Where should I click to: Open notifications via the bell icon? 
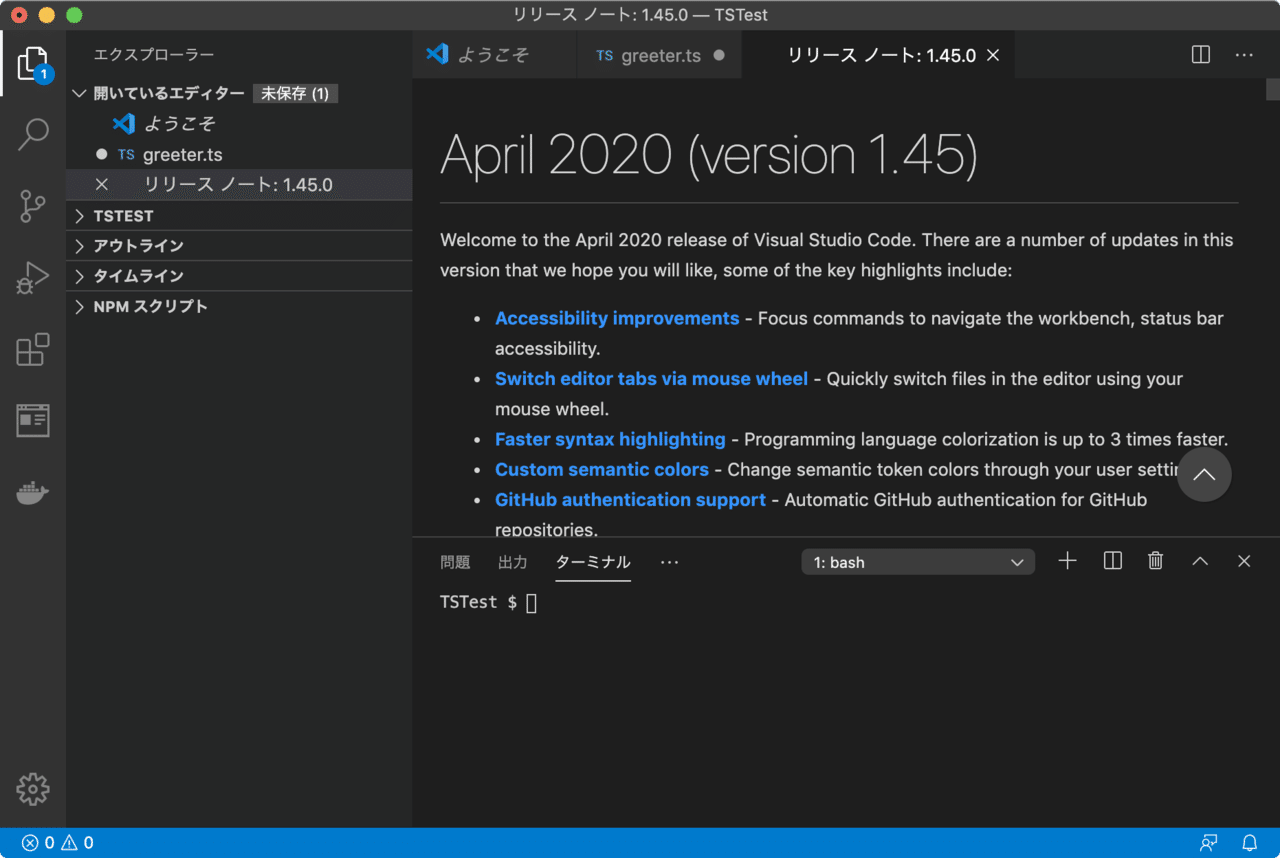tap(1249, 842)
